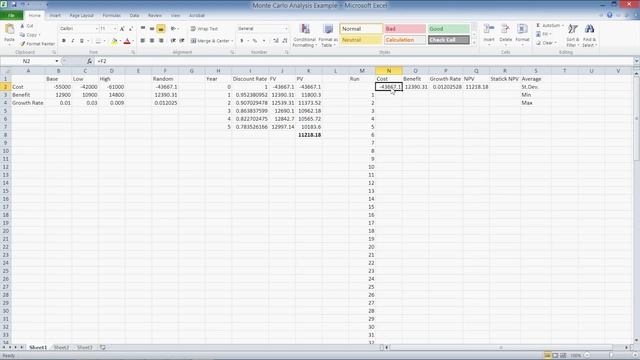Apply the Good cell style
The image size is (640, 360).
click(449, 29)
